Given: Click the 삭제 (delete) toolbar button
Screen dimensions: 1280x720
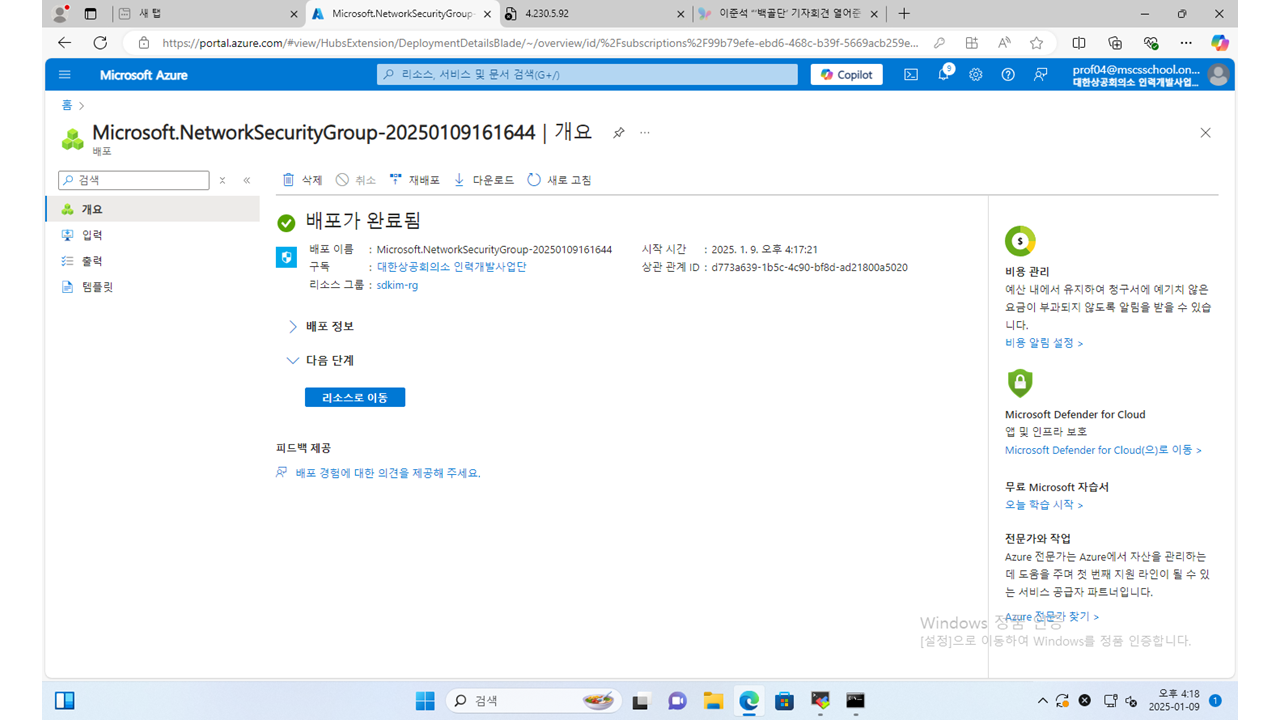Looking at the screenshot, I should pos(302,180).
